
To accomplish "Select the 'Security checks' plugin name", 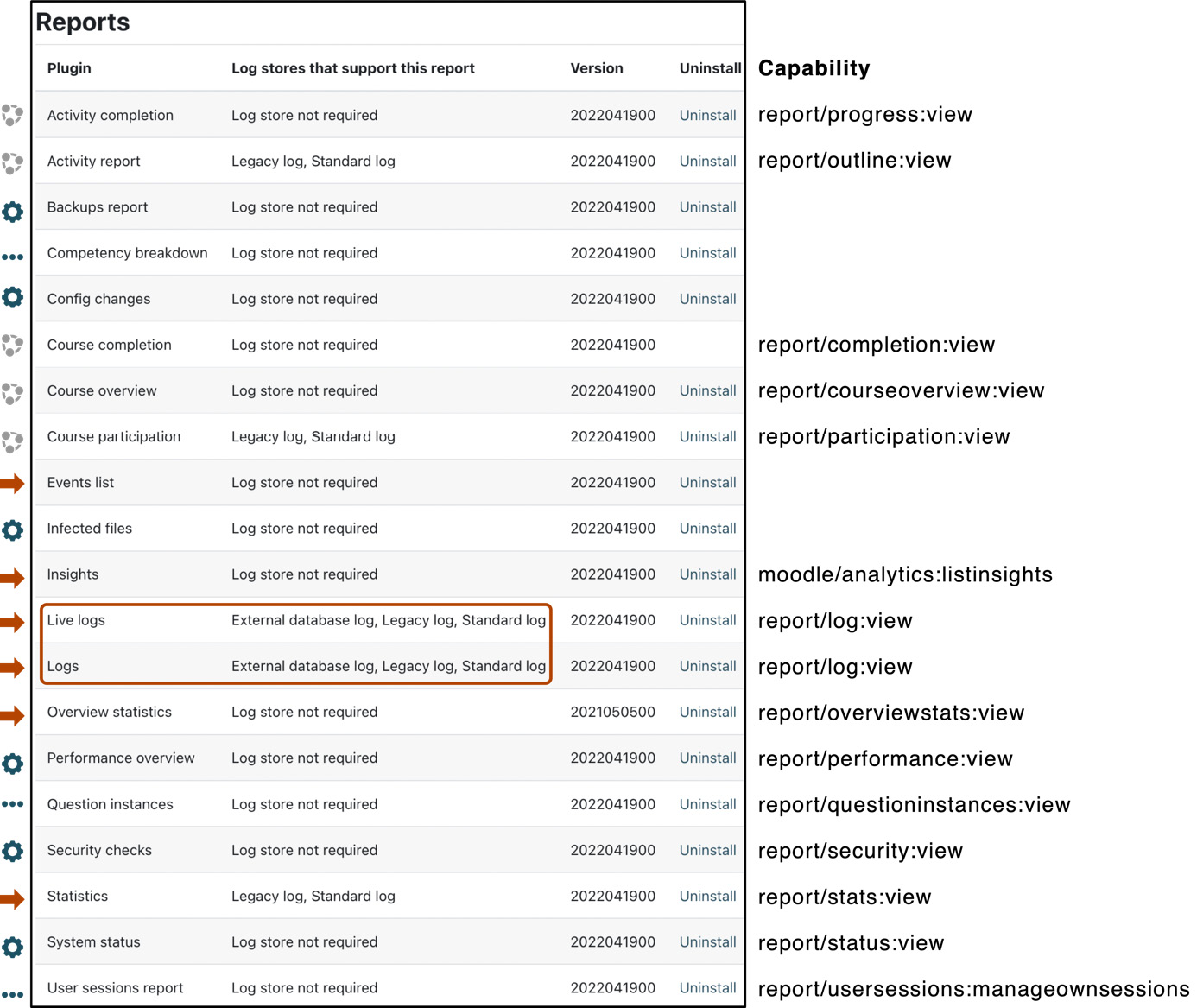I will coord(99,850).
